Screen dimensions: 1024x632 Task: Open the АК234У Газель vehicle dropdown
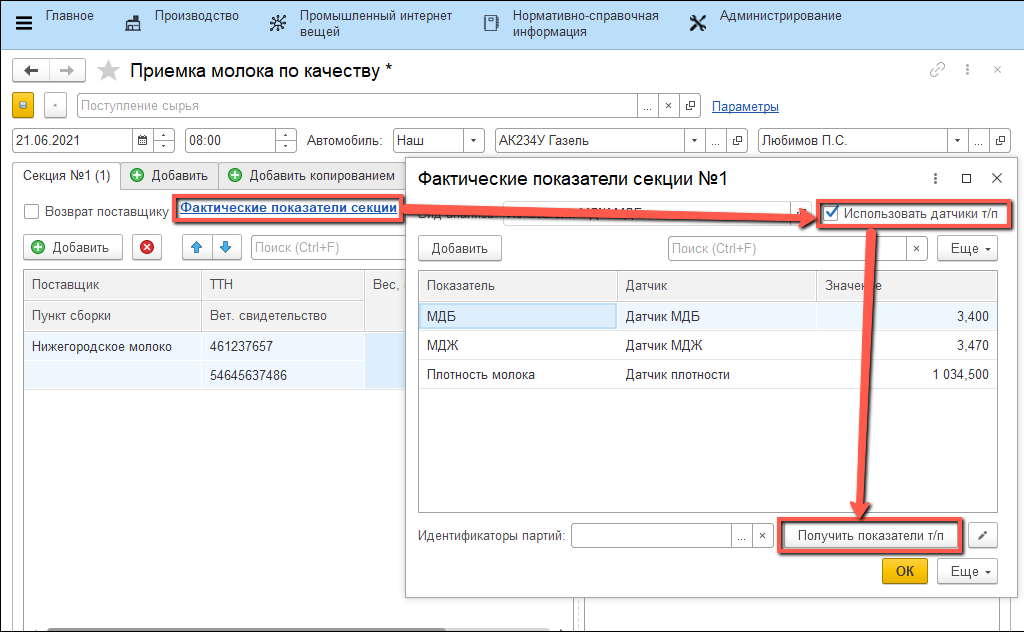coord(691,141)
